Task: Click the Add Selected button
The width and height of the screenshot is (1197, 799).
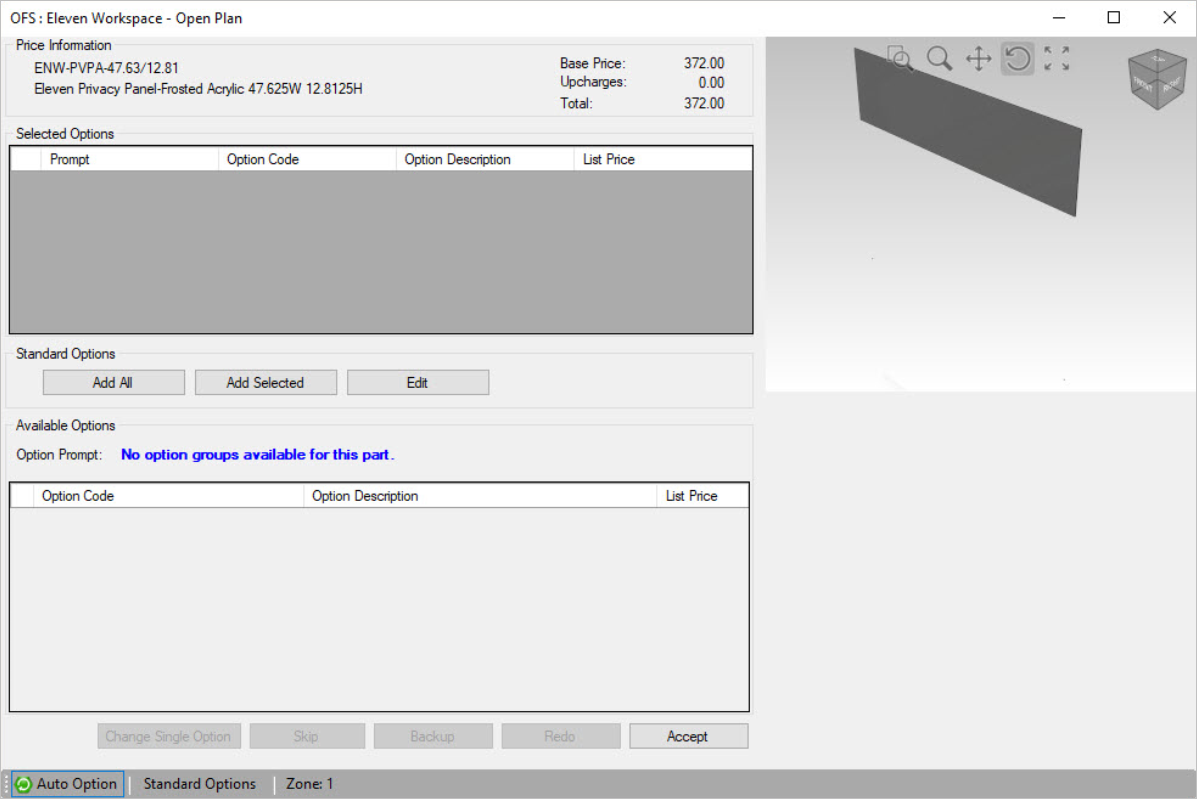Action: tap(265, 382)
